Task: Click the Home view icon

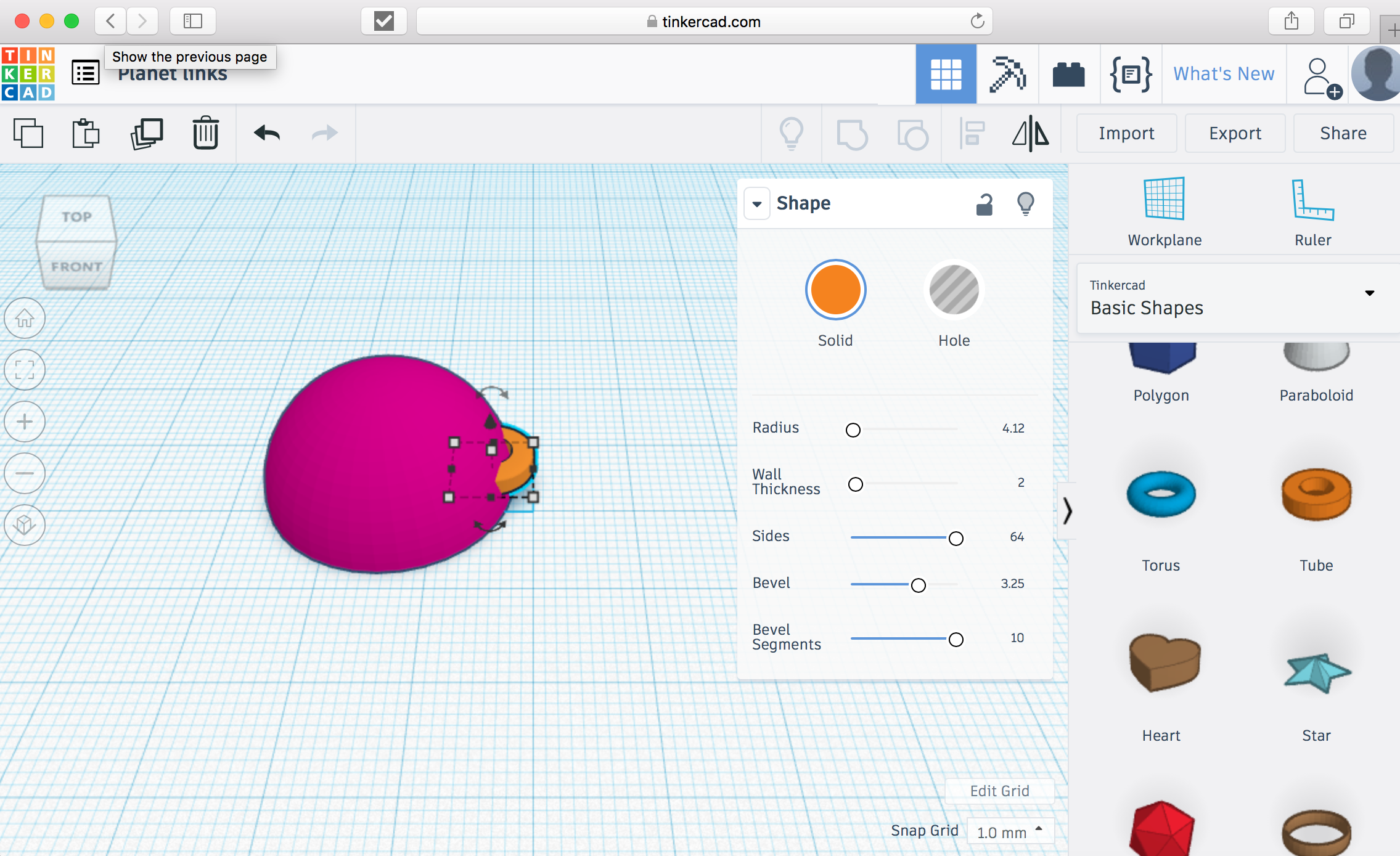Action: 24,318
